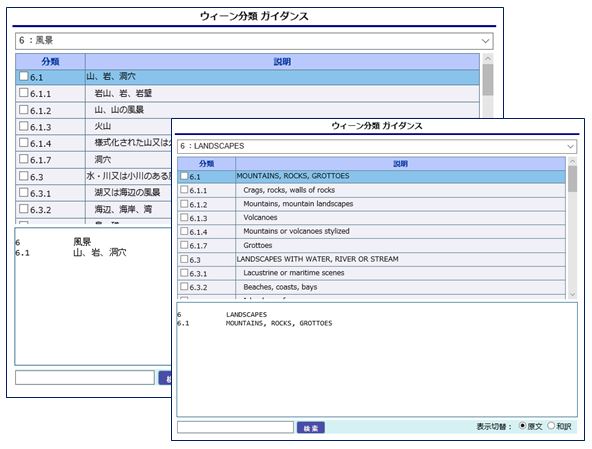592x449 pixels.
Task: Select the 和訳 radio button
Action: click(551, 426)
